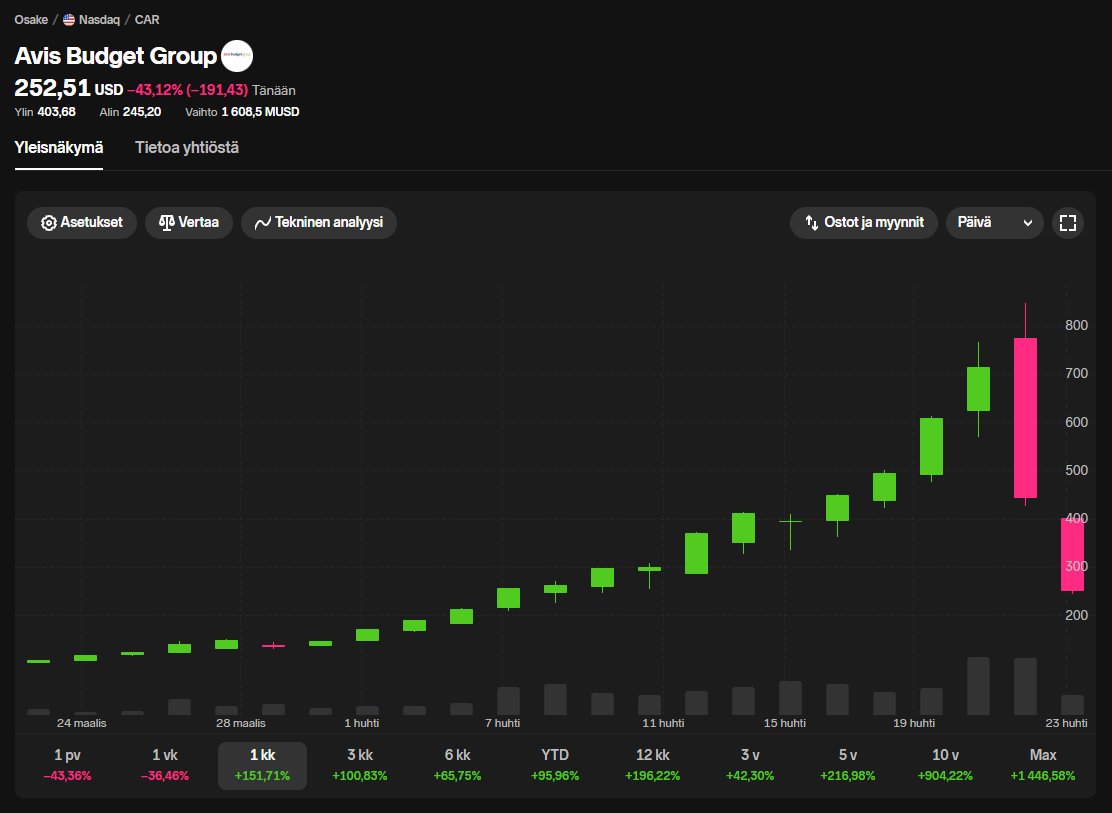Viewport: 1112px width, 813px height.
Task: Click the 15 huhti date label
Action: (785, 723)
